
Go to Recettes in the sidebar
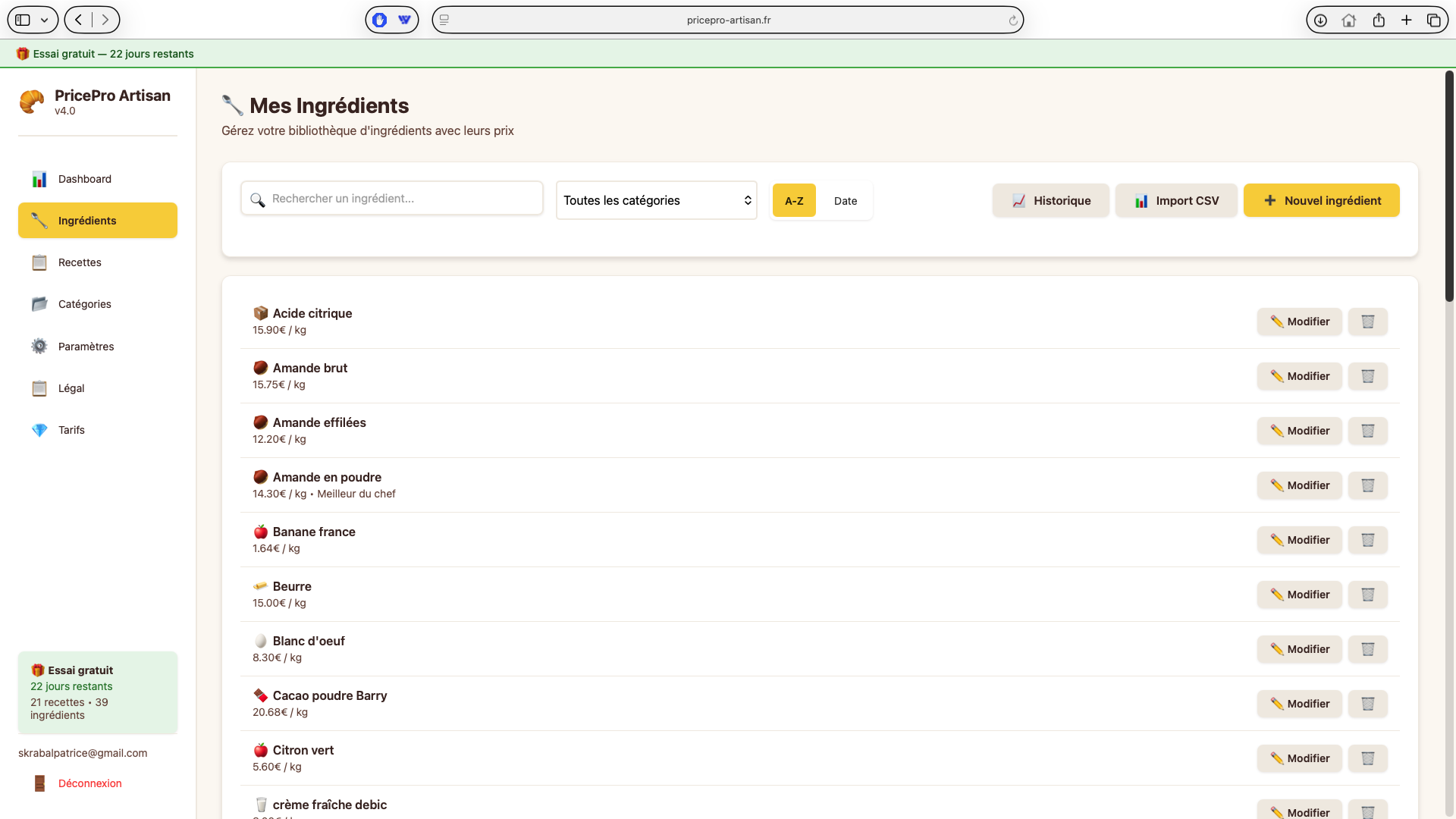98,262
